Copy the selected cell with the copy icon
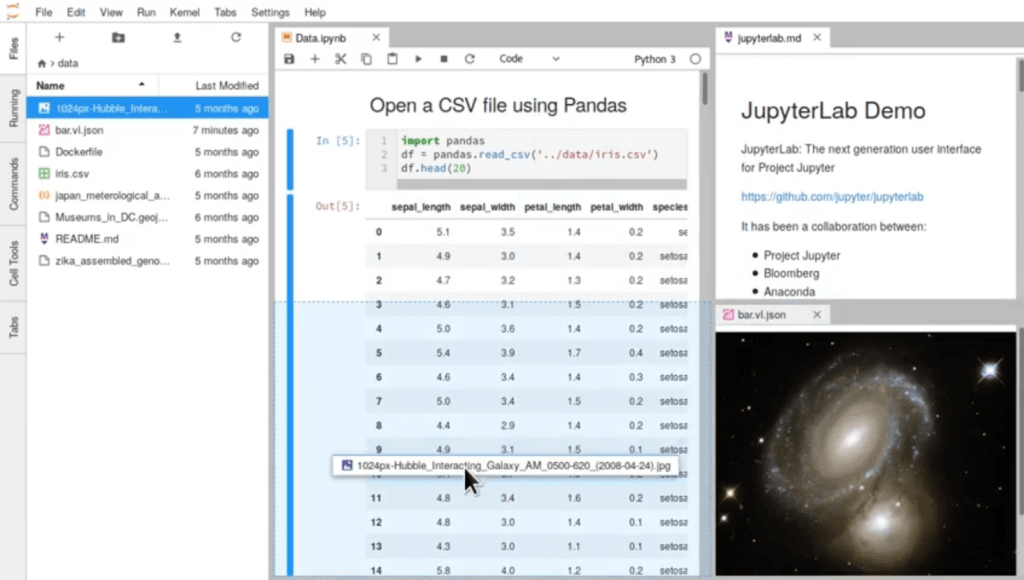This screenshot has height=580, width=1024. 364,58
